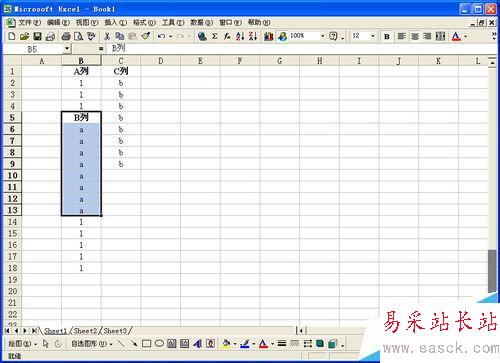Apply the Shadow effect icon
Viewport: 500px width, 363px height.
[320, 343]
